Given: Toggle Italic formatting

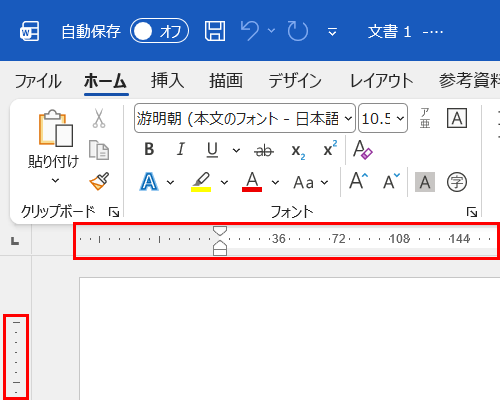Looking at the screenshot, I should pyautogui.click(x=180, y=149).
